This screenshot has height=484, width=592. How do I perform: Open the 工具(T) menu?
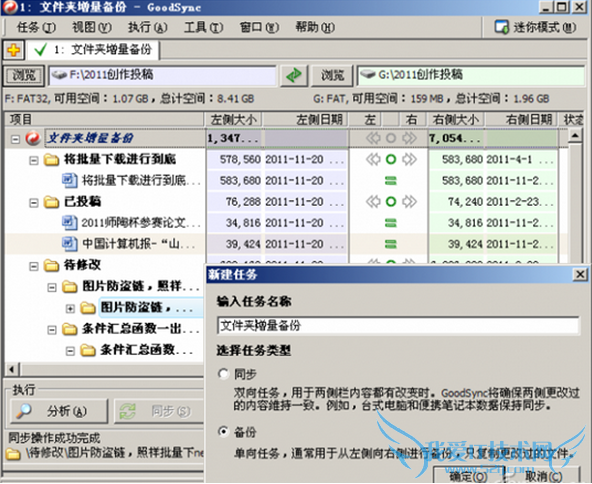tap(204, 27)
